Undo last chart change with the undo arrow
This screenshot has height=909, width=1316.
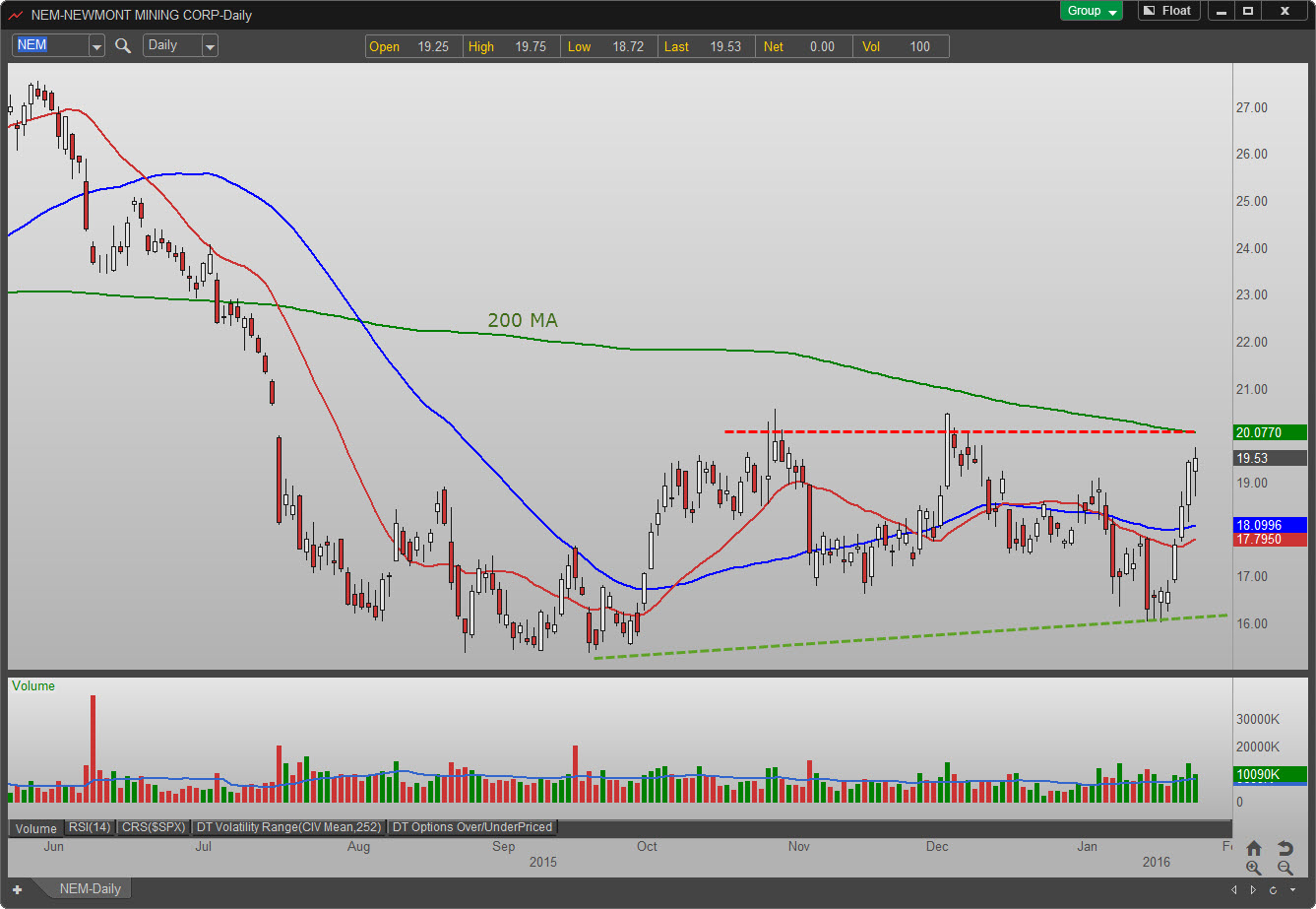1285,848
